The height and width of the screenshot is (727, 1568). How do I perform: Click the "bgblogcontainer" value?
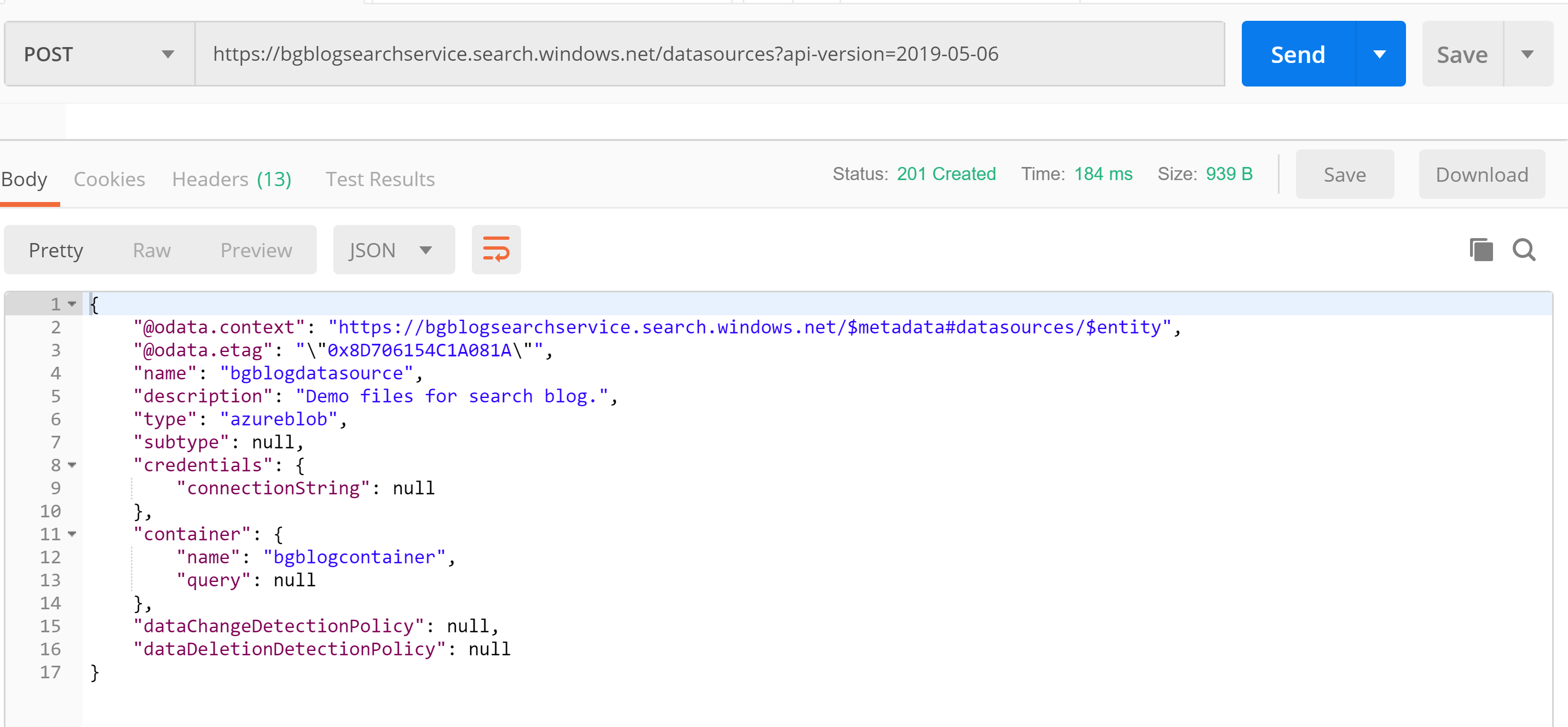click(354, 557)
